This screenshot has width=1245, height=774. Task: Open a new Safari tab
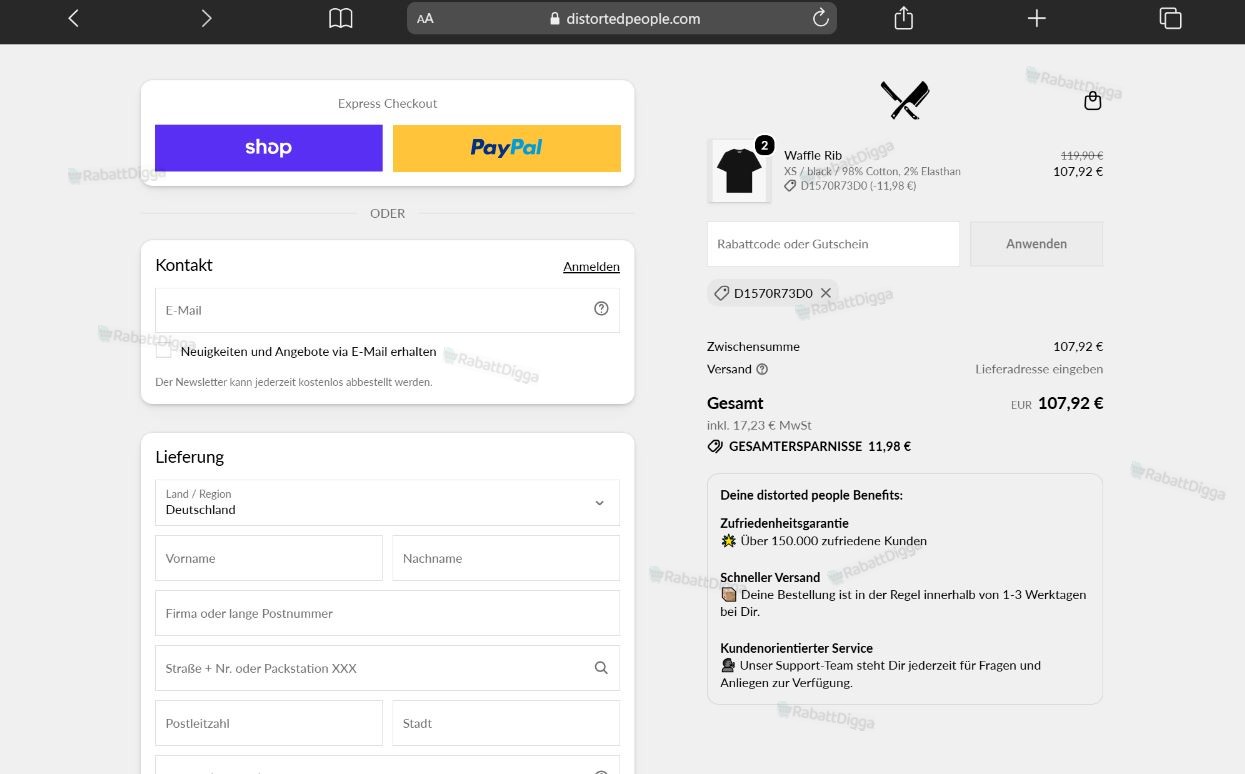1037,18
